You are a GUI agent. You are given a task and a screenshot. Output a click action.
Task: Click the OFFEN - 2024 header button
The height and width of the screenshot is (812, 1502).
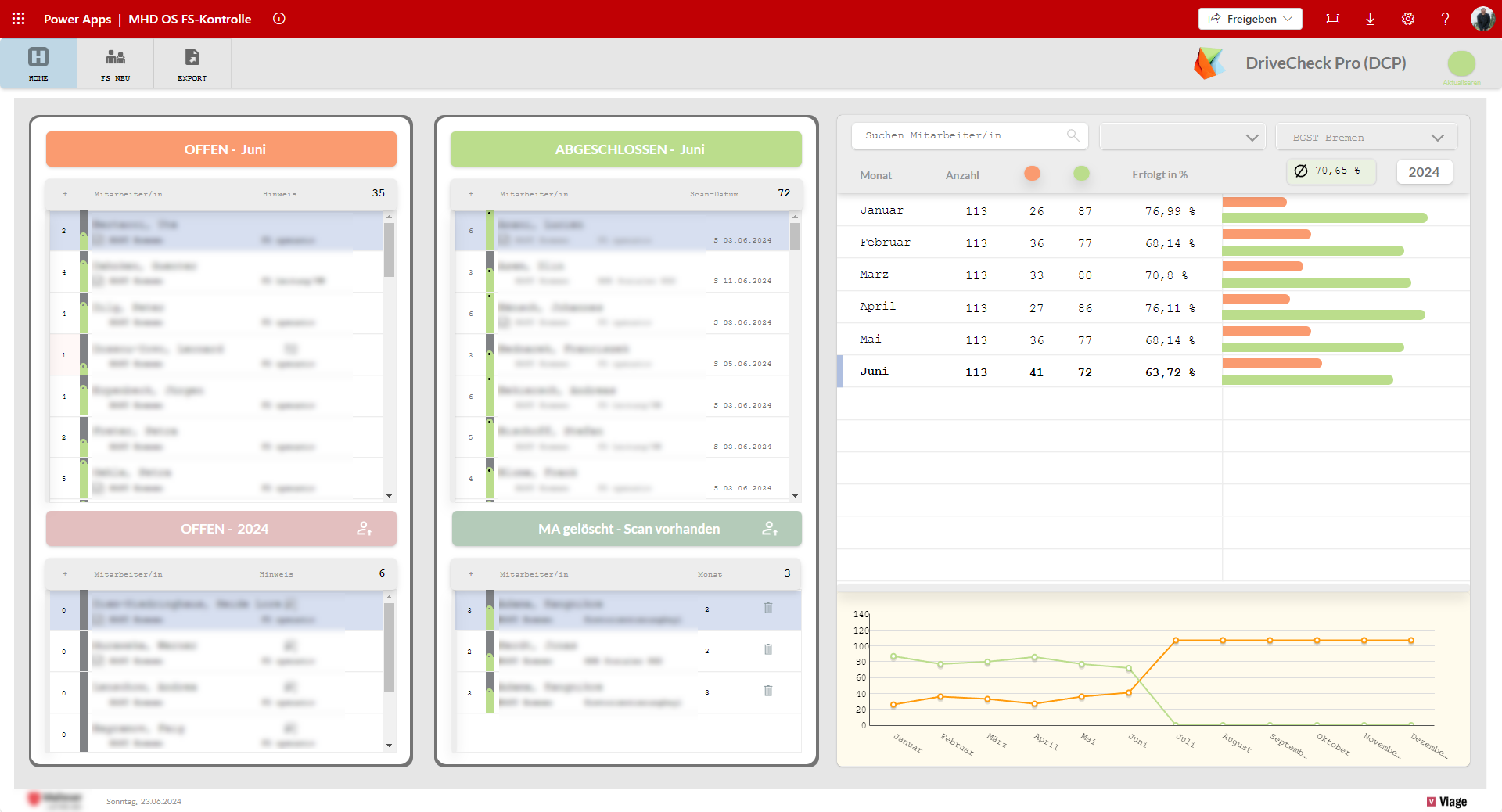[x=221, y=529]
